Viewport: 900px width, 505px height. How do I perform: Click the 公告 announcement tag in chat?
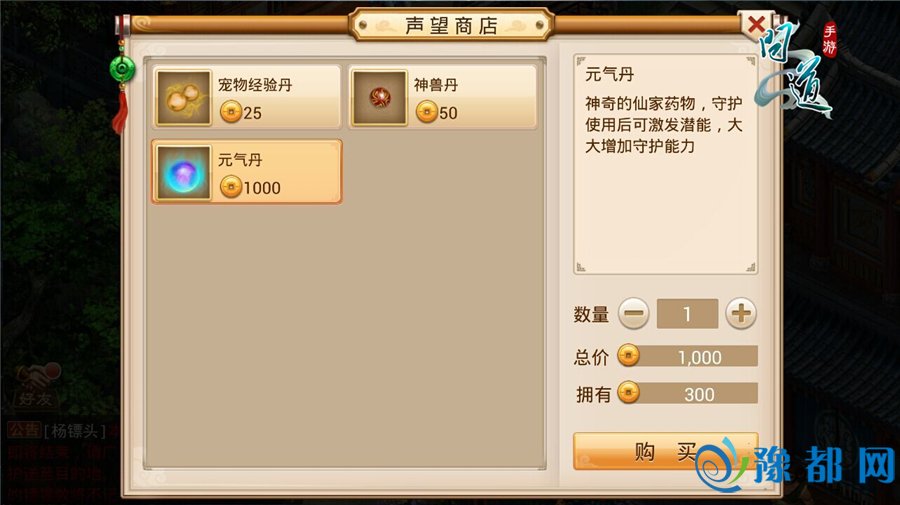pos(24,430)
